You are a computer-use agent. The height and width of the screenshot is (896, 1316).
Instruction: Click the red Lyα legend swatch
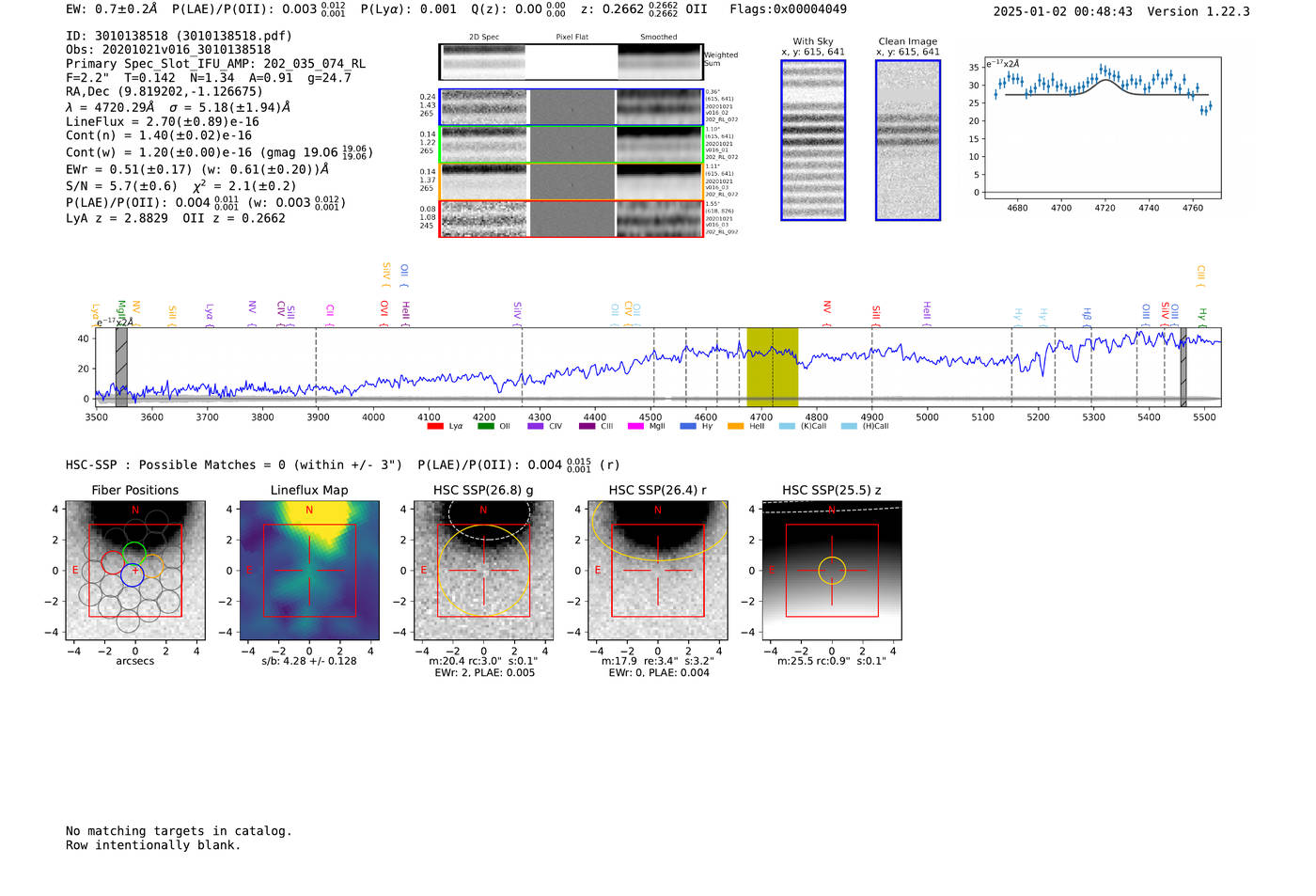click(434, 427)
